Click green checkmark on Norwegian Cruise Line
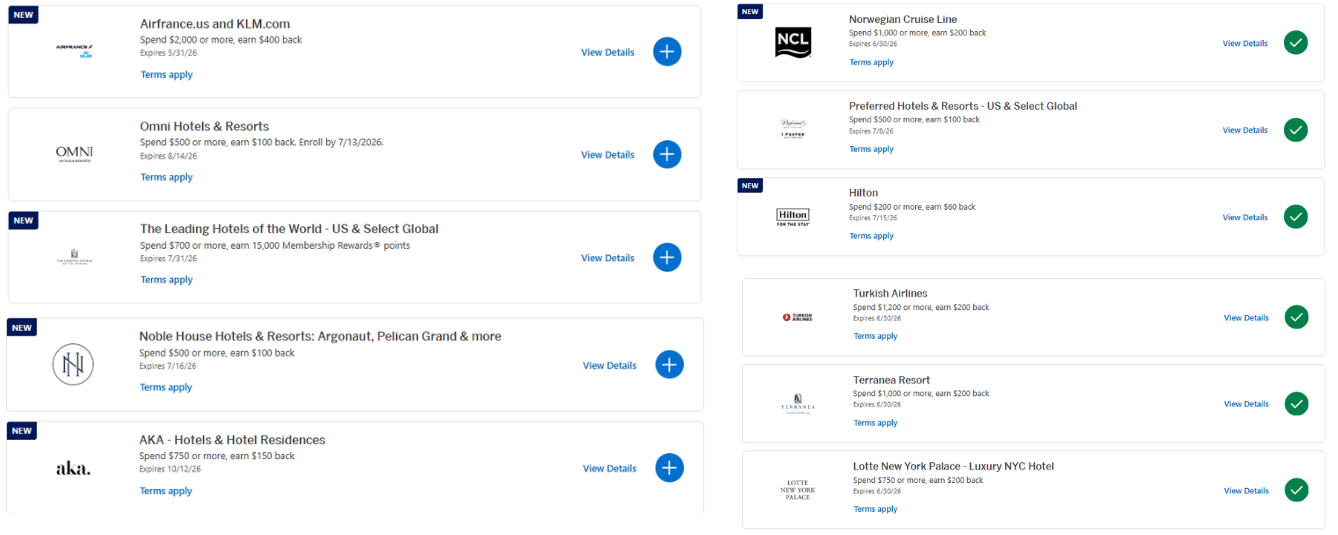Screen dimensions: 1338x535 (1296, 43)
